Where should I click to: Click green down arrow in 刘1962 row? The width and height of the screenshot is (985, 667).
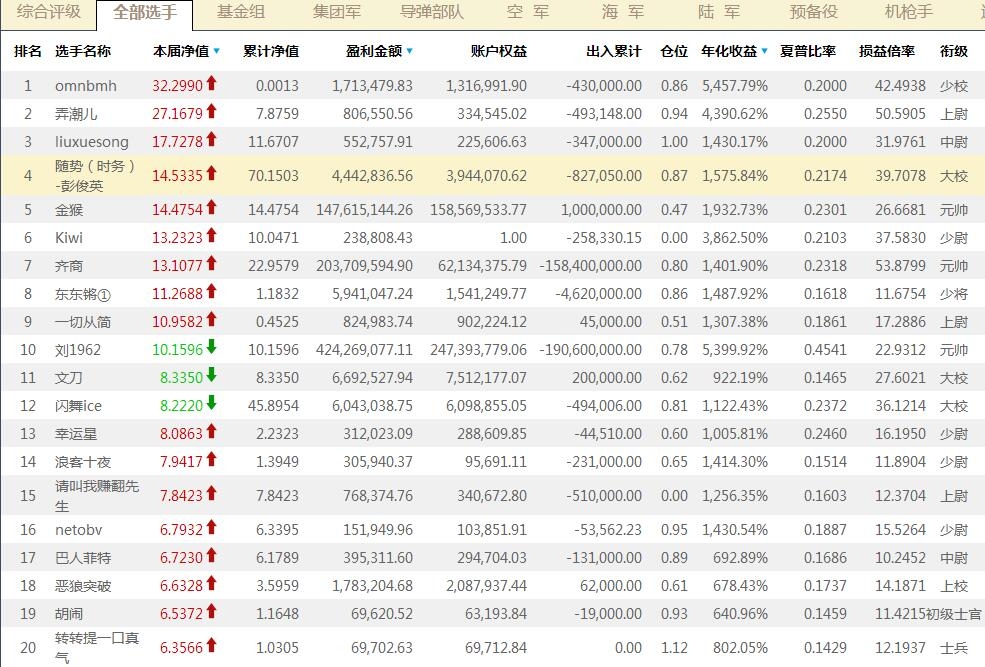[212, 350]
